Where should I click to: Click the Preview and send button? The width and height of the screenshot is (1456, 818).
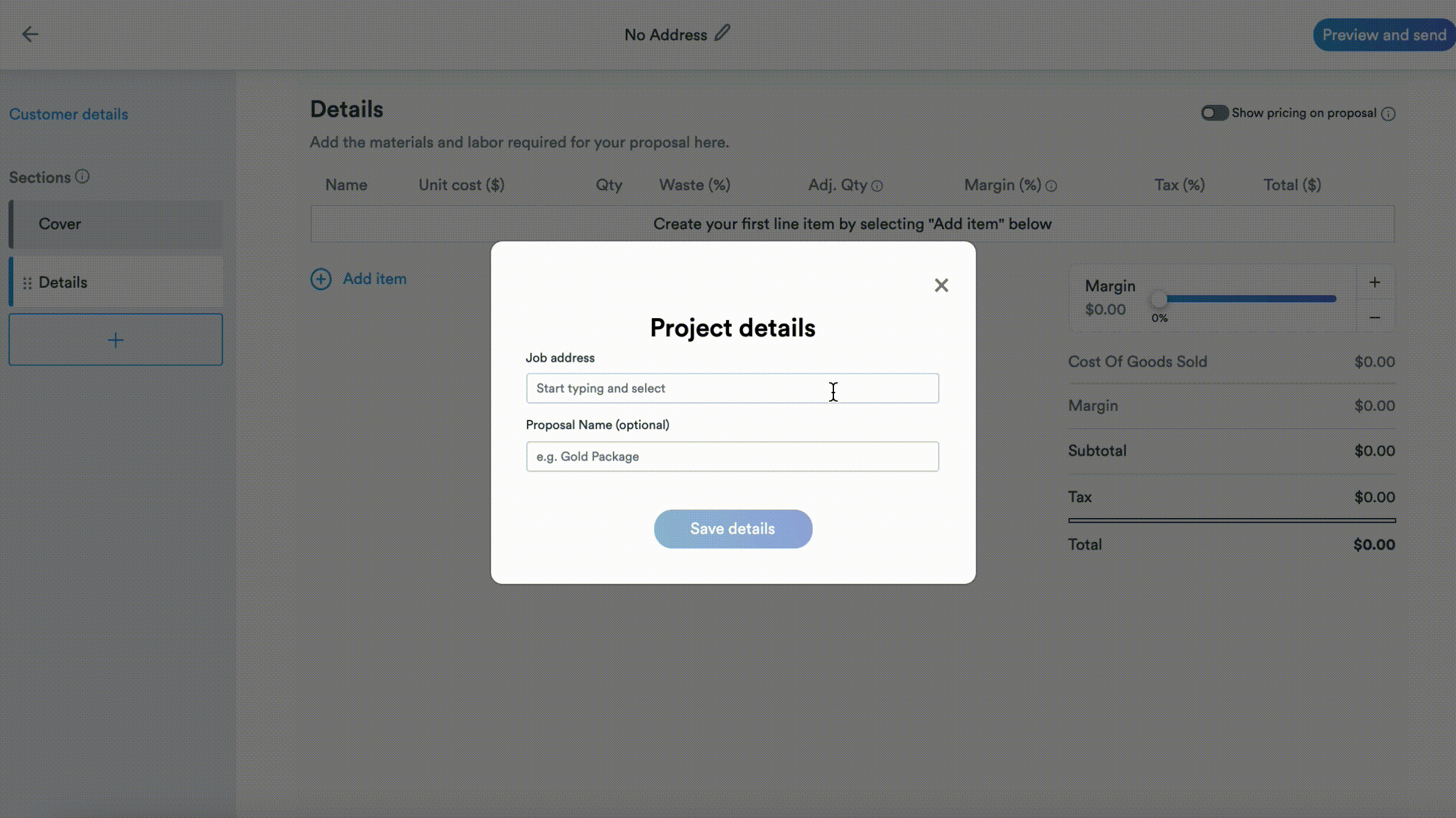pyautogui.click(x=1383, y=35)
